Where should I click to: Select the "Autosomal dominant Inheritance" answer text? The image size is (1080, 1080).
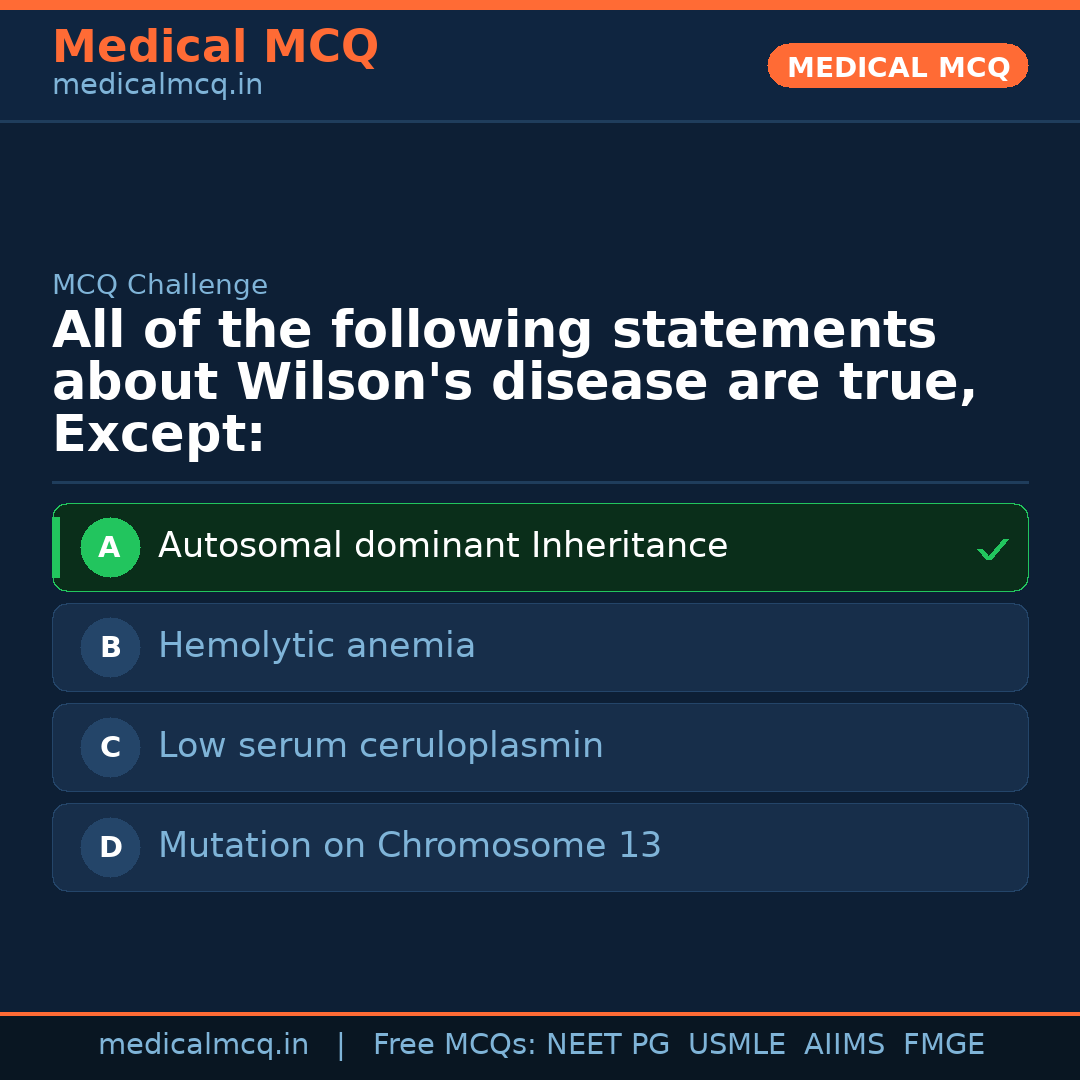tap(443, 546)
